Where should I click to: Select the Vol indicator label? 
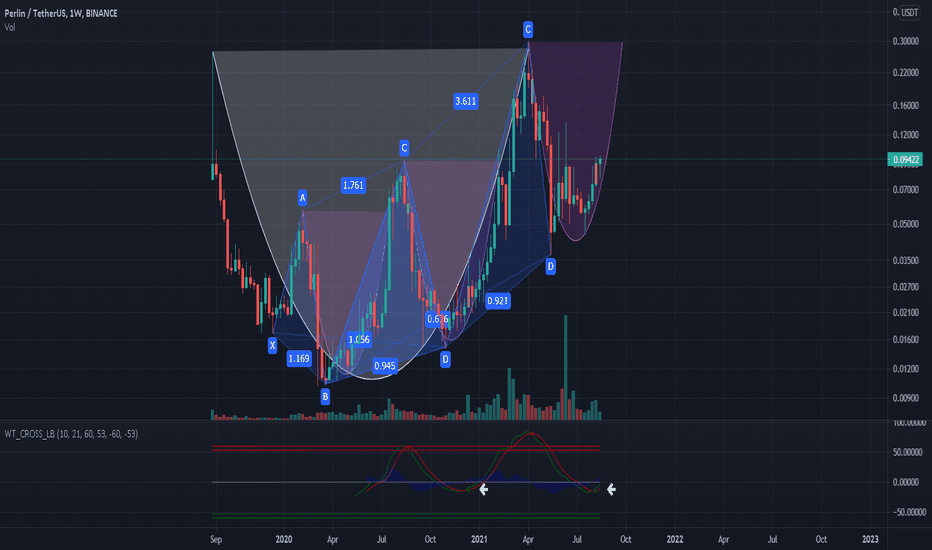coord(10,27)
